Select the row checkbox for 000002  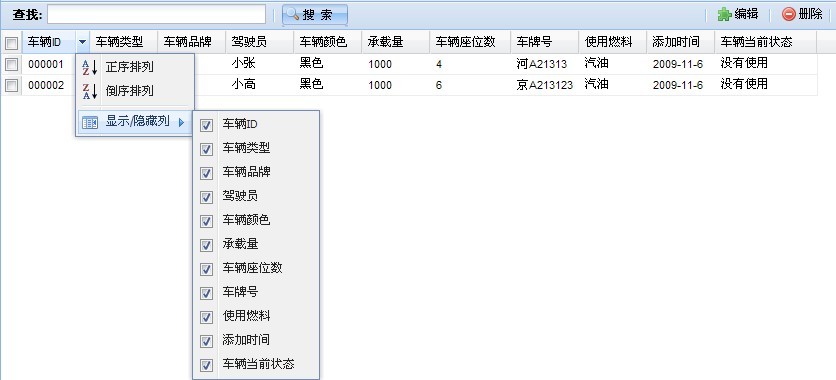click(x=11, y=85)
